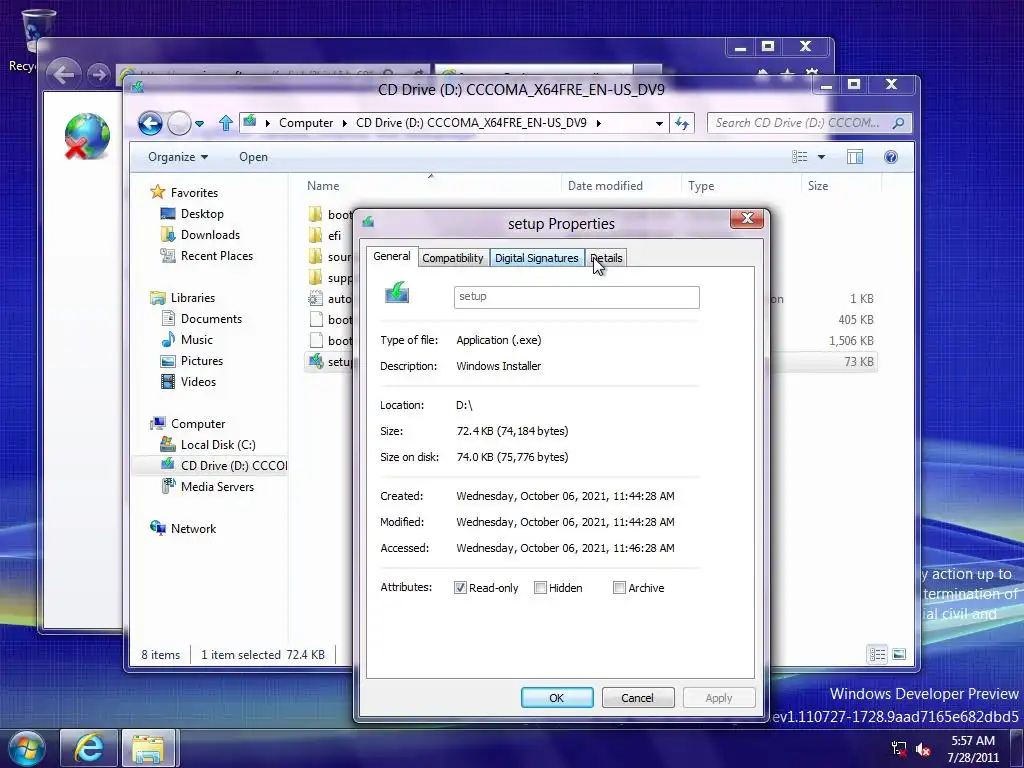Expand the arrow after Computer breadcrumb

pos(344,123)
